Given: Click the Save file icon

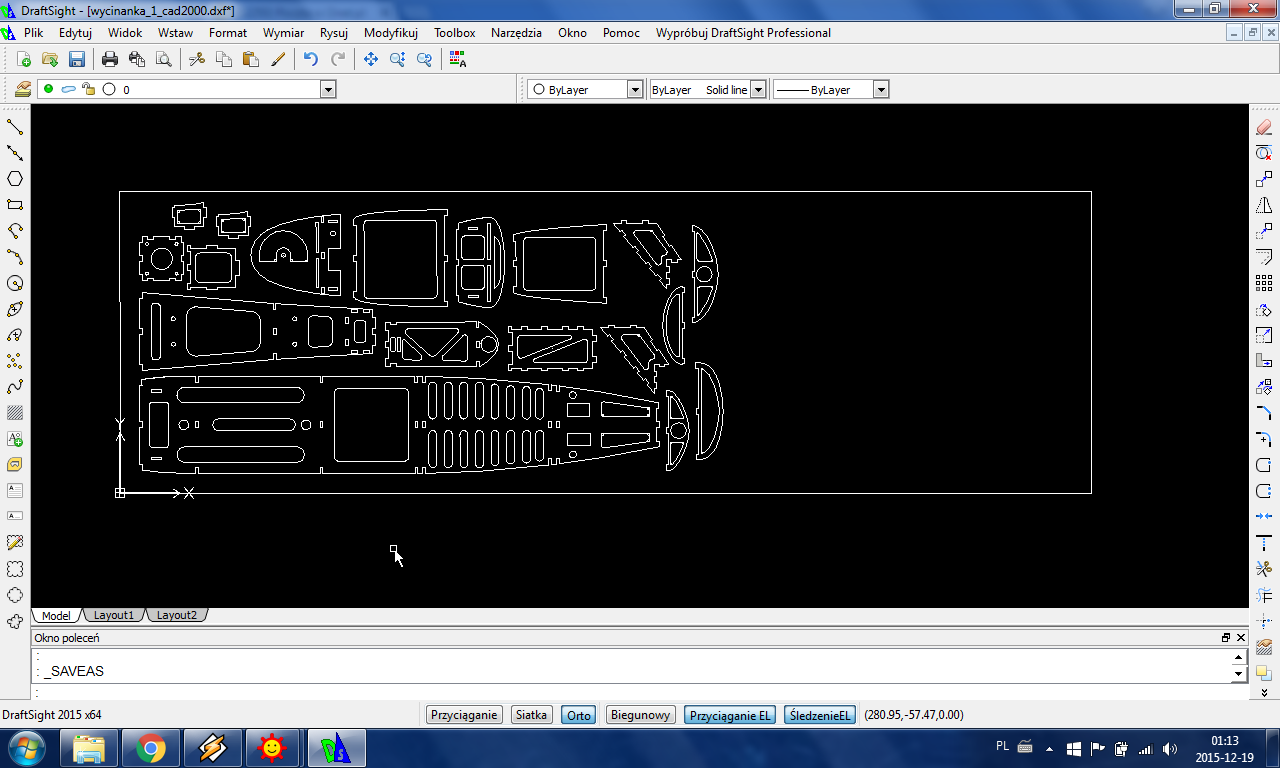Looking at the screenshot, I should click(77, 59).
